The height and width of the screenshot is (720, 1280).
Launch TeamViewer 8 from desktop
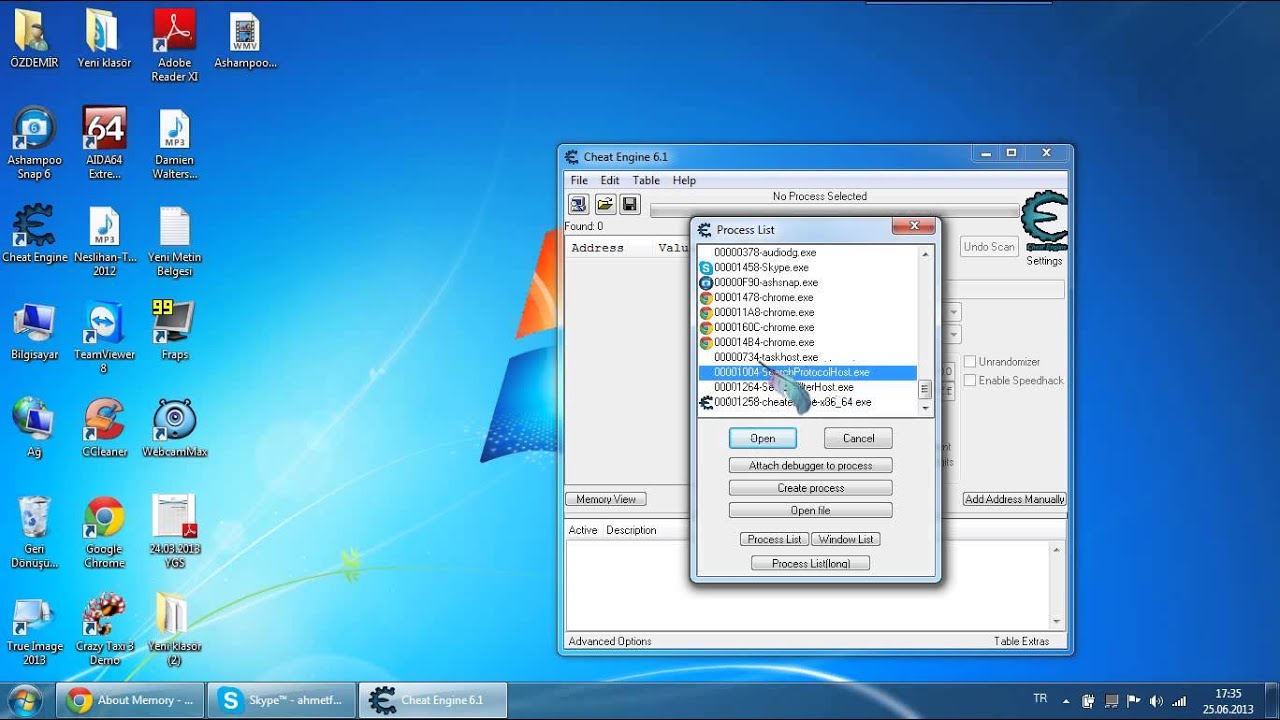click(104, 337)
